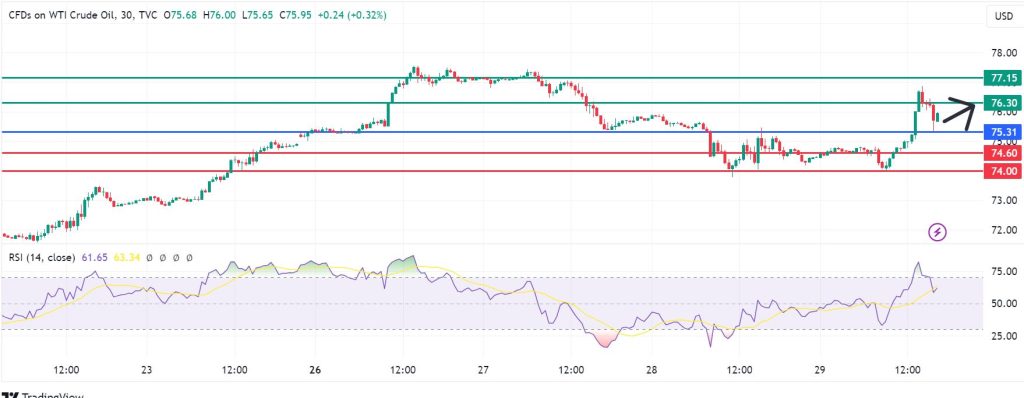Click the 76.30 green price label
Screen dimensions: 1024x398
pyautogui.click(x=1004, y=103)
